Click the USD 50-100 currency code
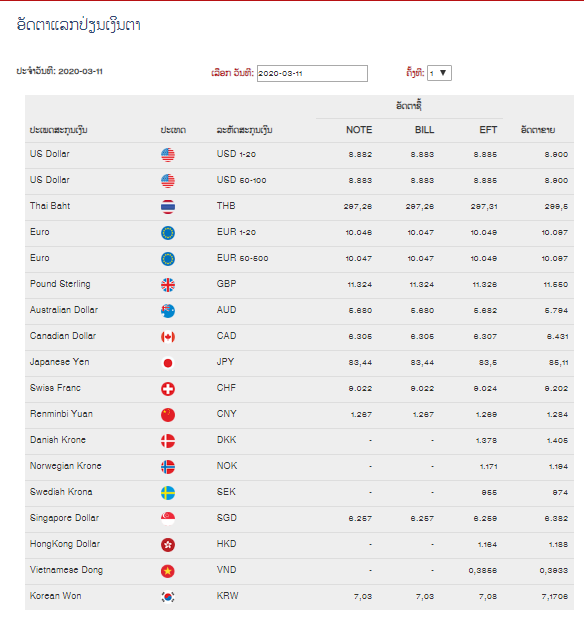The width and height of the screenshot is (584, 624). (241, 180)
